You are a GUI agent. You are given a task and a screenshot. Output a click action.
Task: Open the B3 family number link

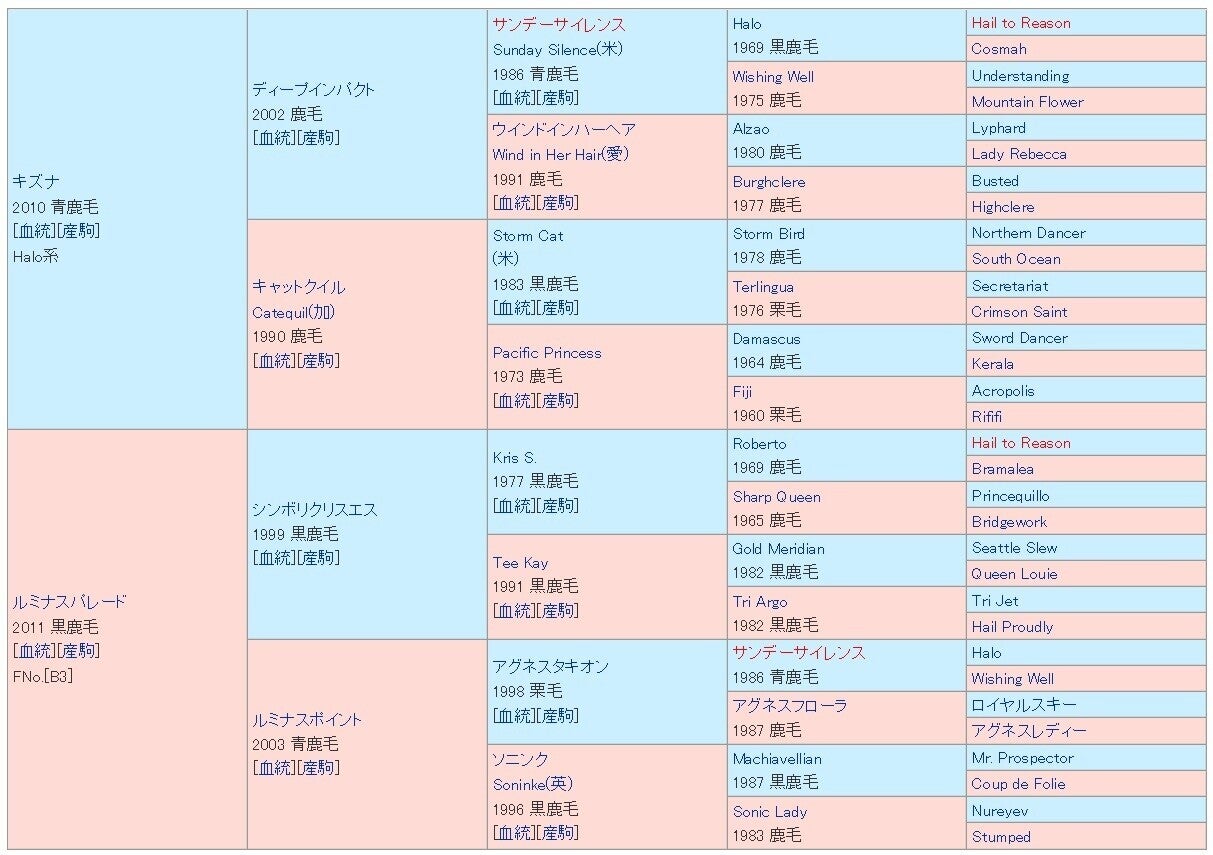[x=58, y=676]
